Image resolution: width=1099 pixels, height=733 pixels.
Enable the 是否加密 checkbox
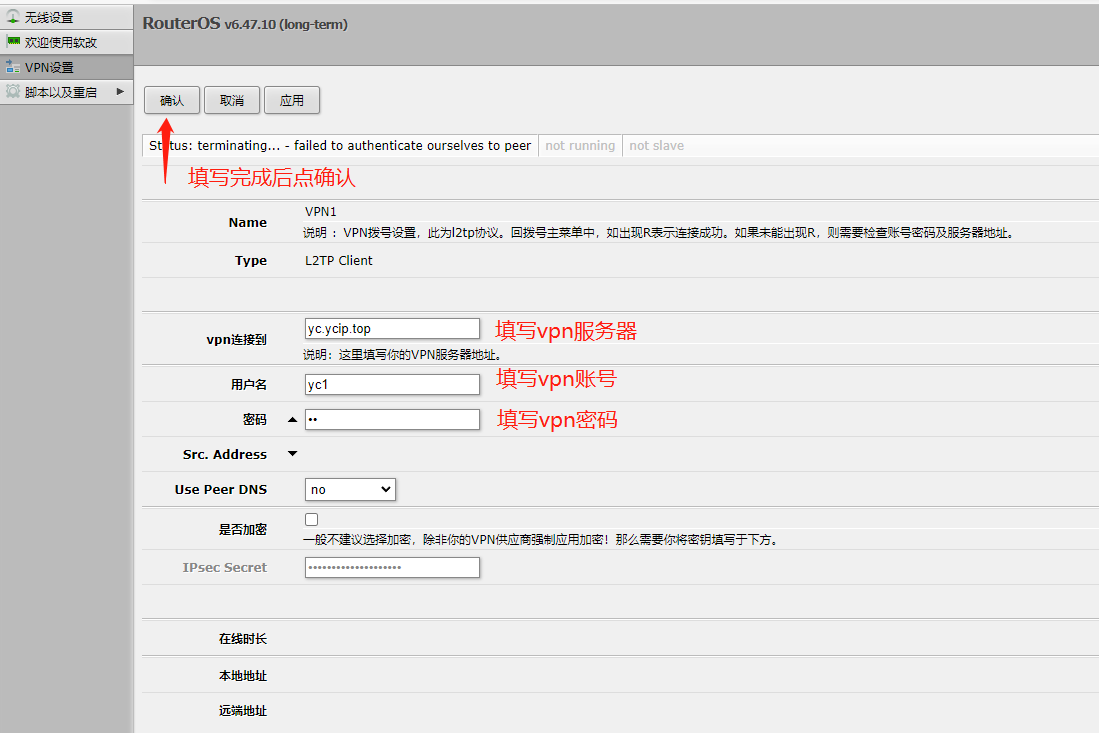tap(312, 520)
